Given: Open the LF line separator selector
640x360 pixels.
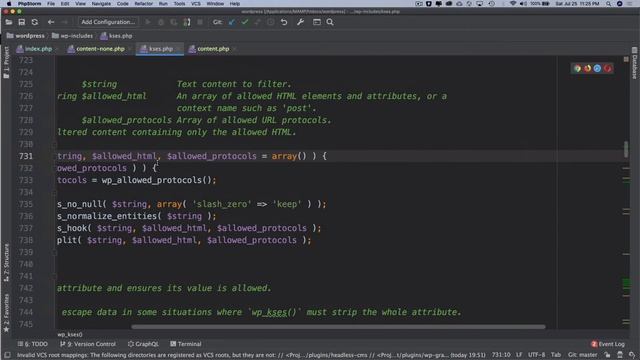Looking at the screenshot, I should [519, 355].
